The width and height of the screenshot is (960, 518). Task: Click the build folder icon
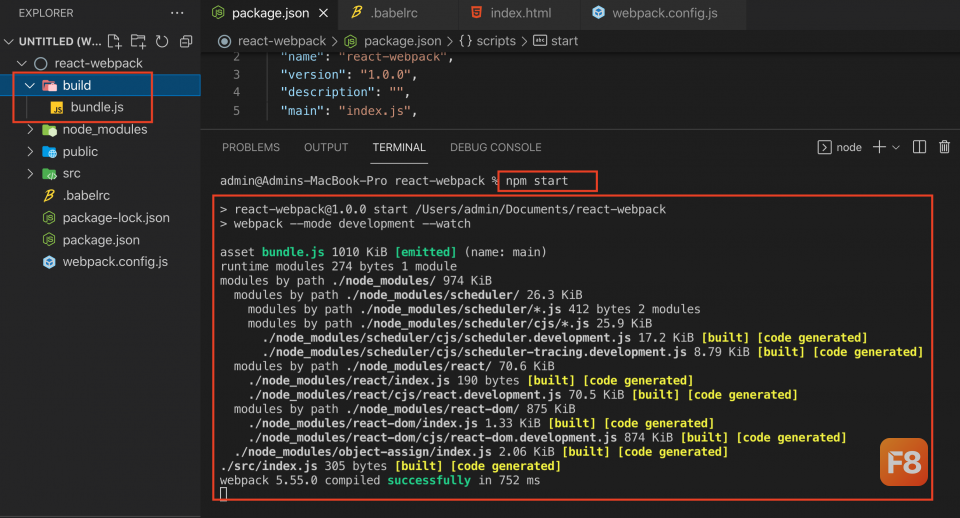coord(49,85)
